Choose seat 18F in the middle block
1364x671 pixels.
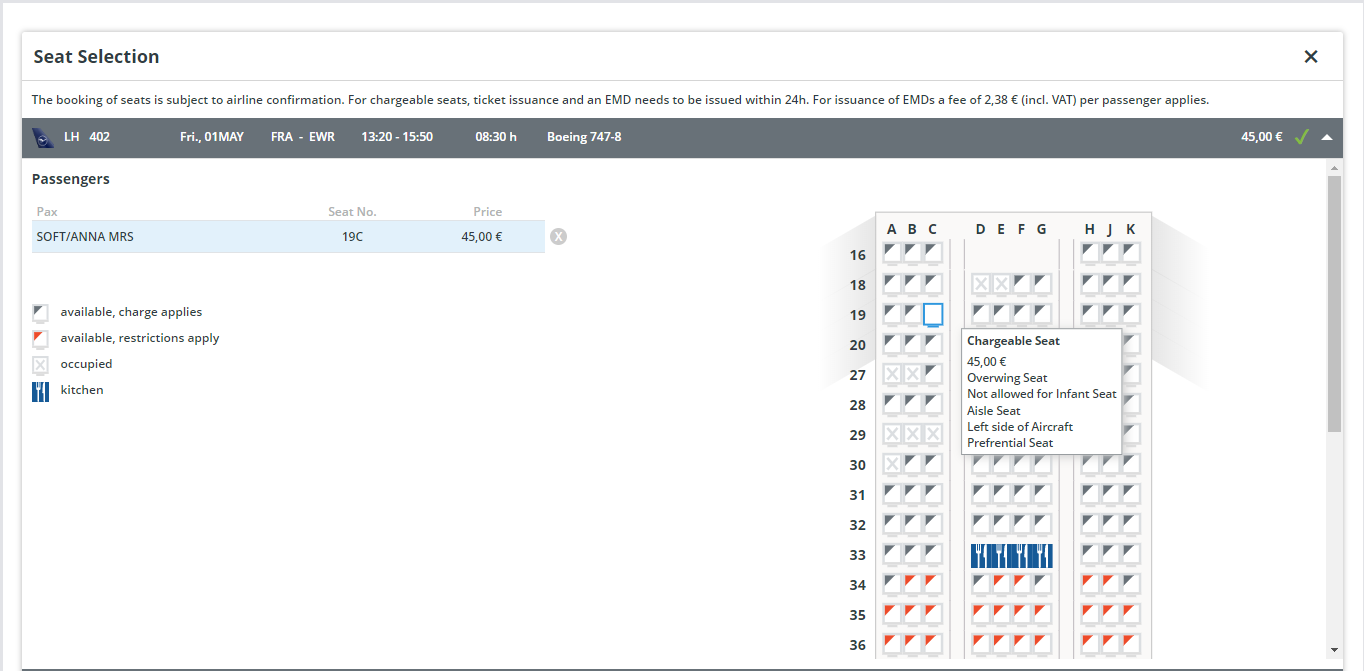click(x=1022, y=284)
